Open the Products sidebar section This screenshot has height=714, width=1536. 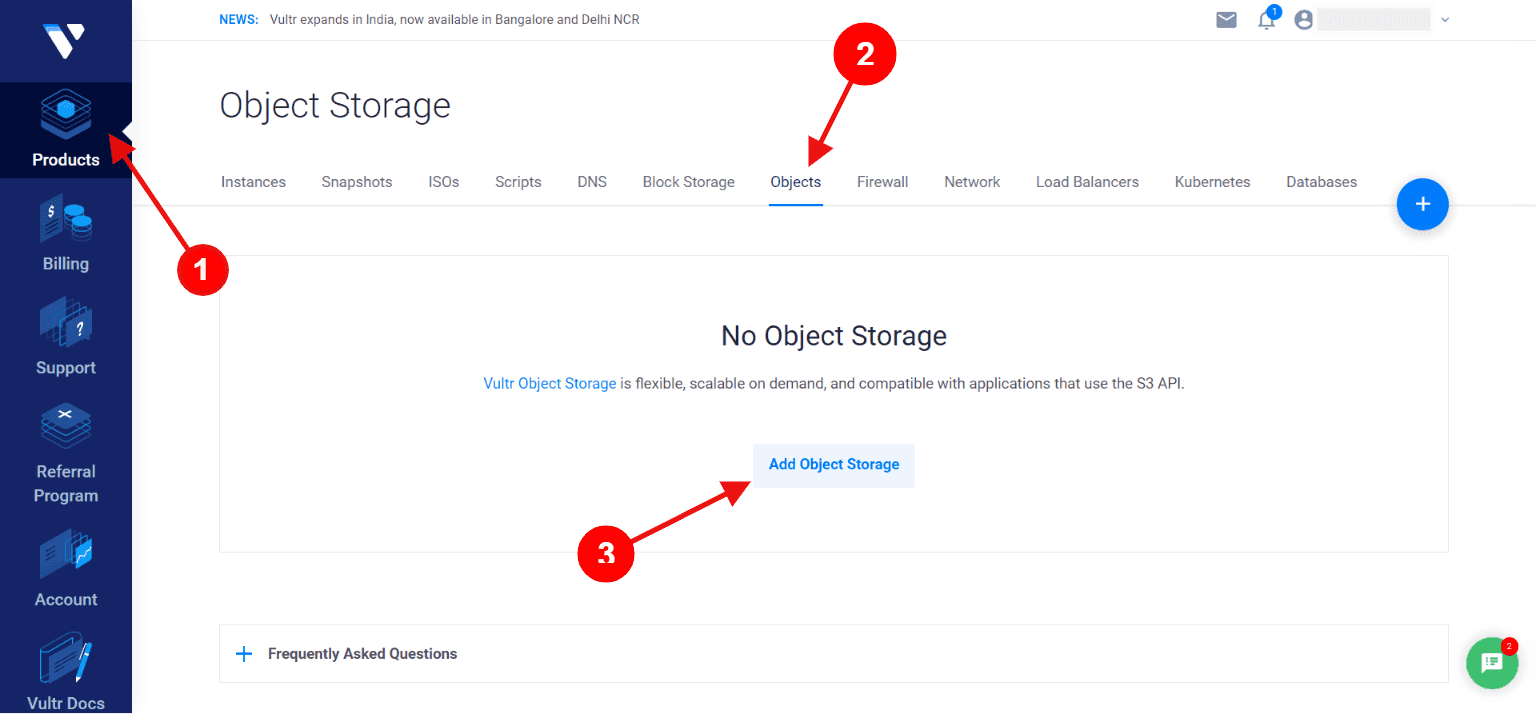66,130
